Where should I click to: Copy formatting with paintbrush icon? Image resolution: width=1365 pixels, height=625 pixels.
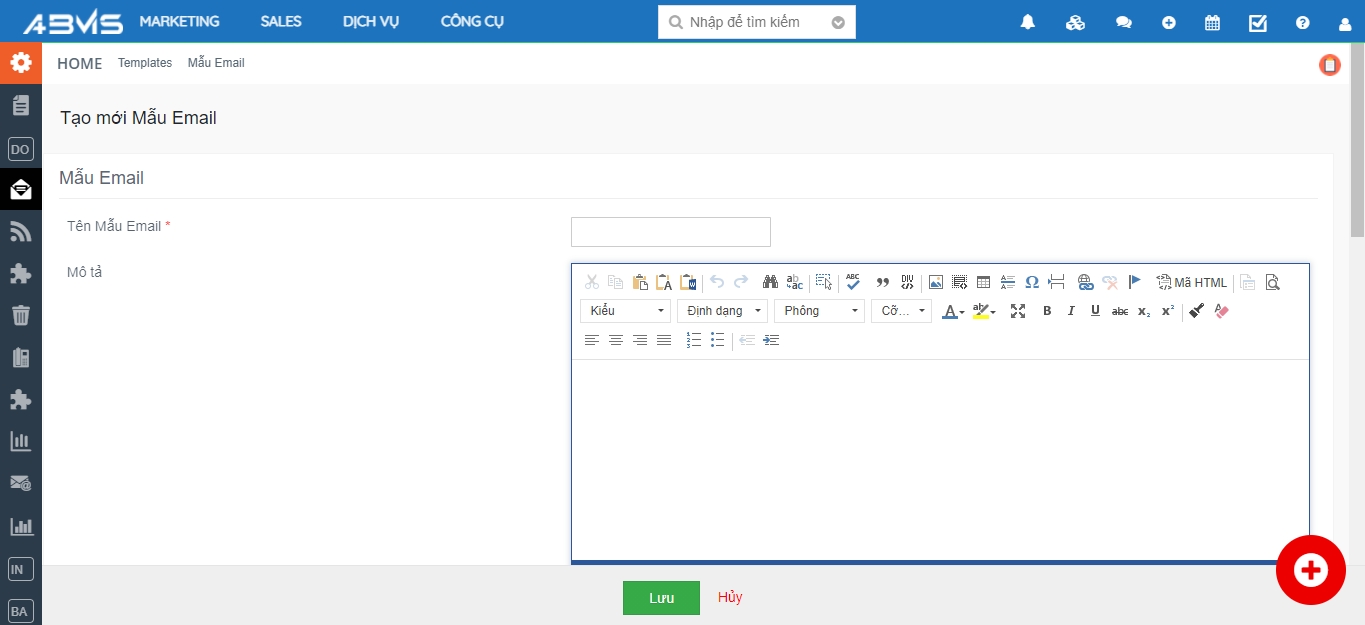click(1196, 311)
